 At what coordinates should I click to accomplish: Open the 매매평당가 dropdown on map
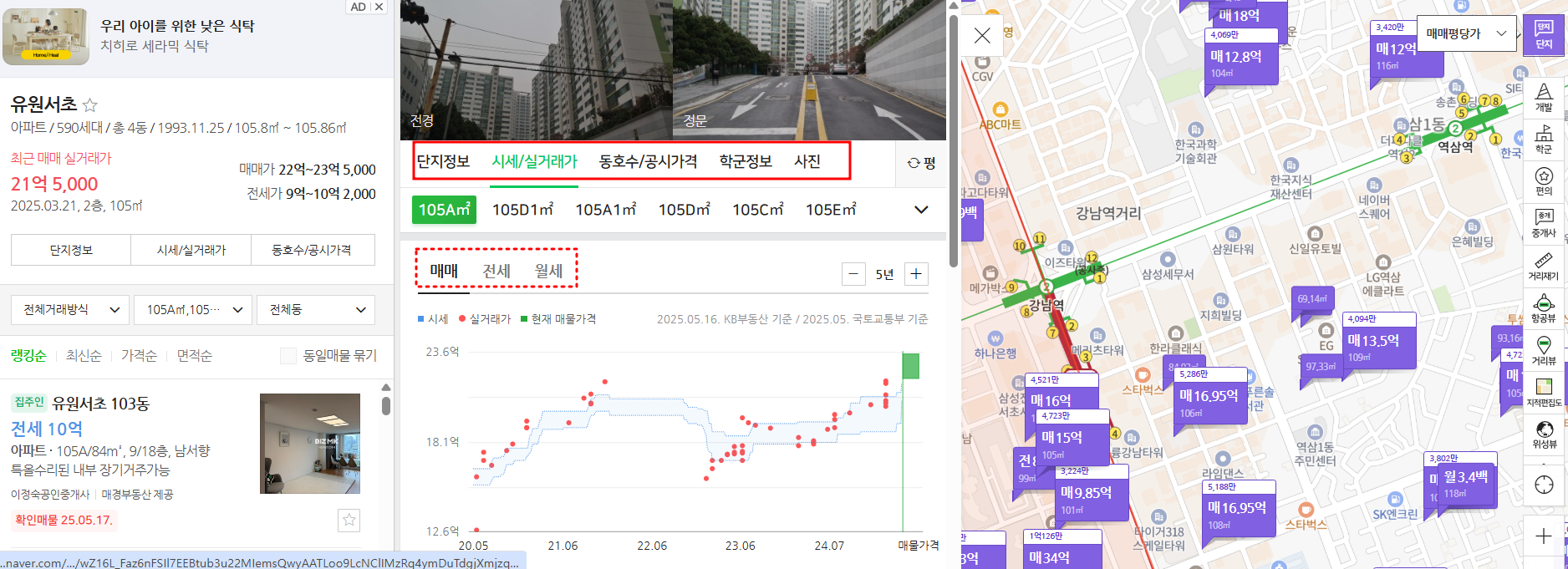tap(1467, 33)
